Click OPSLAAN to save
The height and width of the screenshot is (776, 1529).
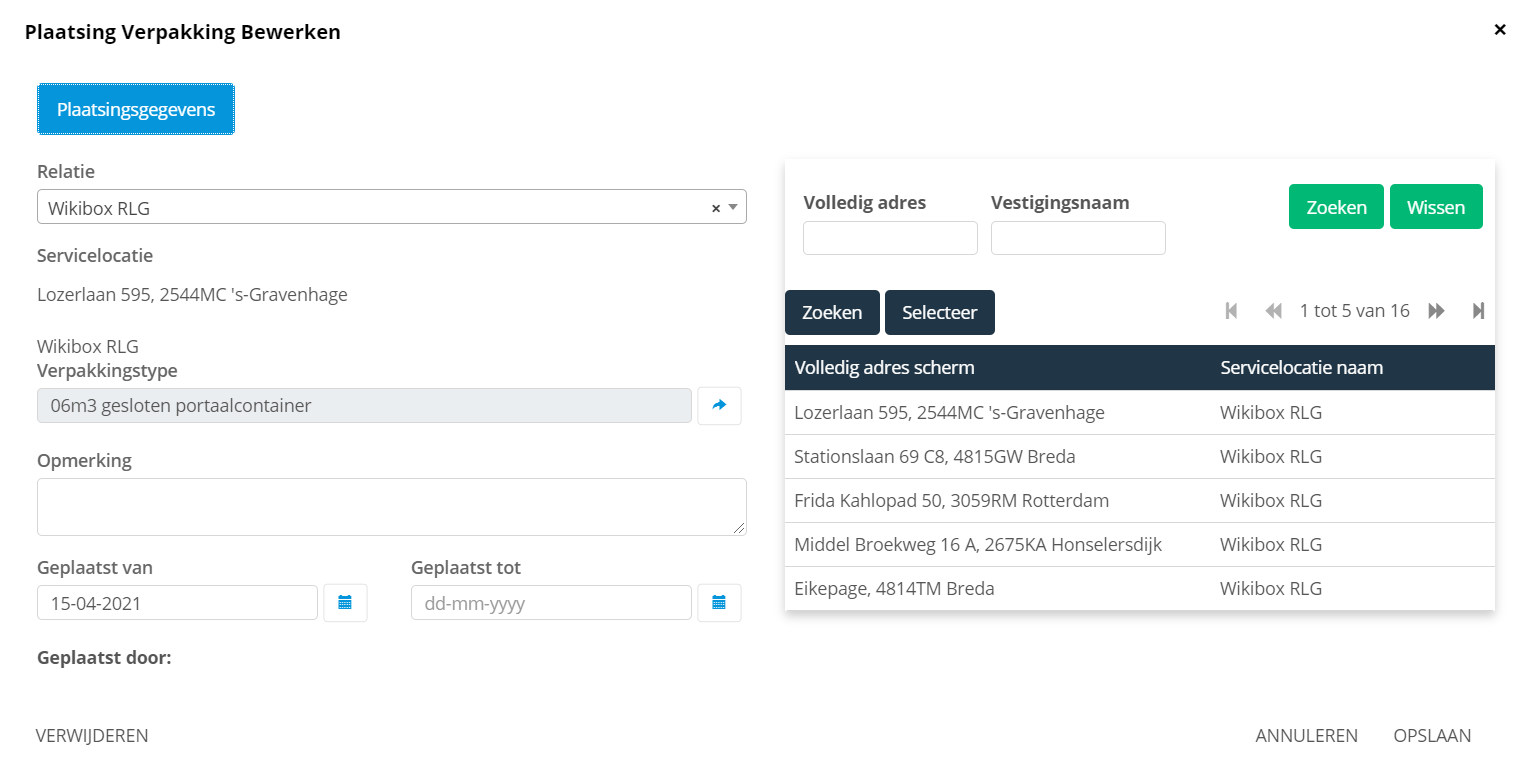click(x=1432, y=736)
